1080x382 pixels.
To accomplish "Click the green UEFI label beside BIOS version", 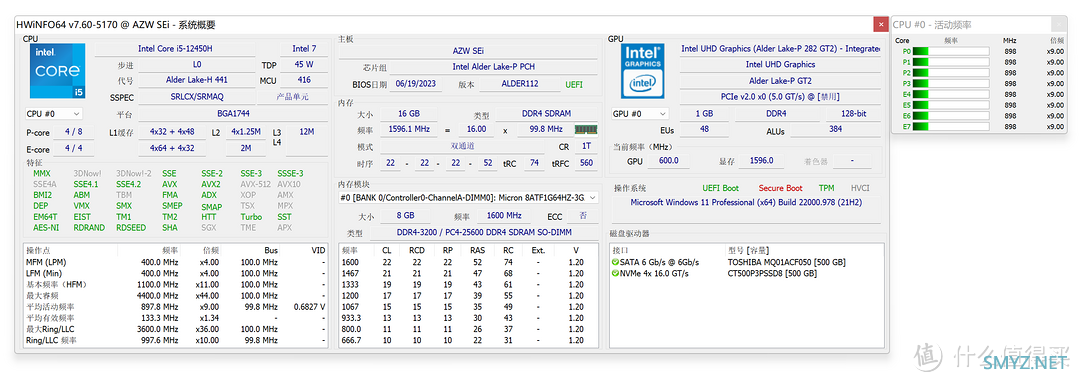I will tap(574, 84).
